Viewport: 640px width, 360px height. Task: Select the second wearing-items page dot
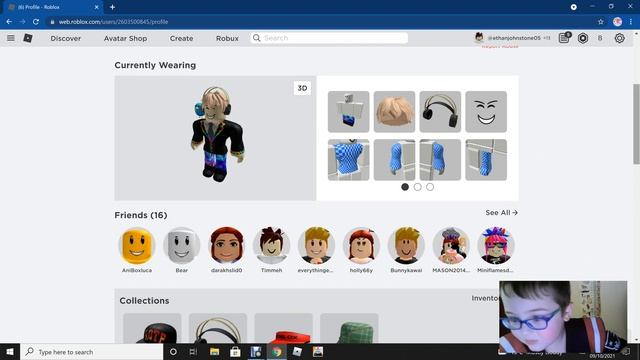417,187
